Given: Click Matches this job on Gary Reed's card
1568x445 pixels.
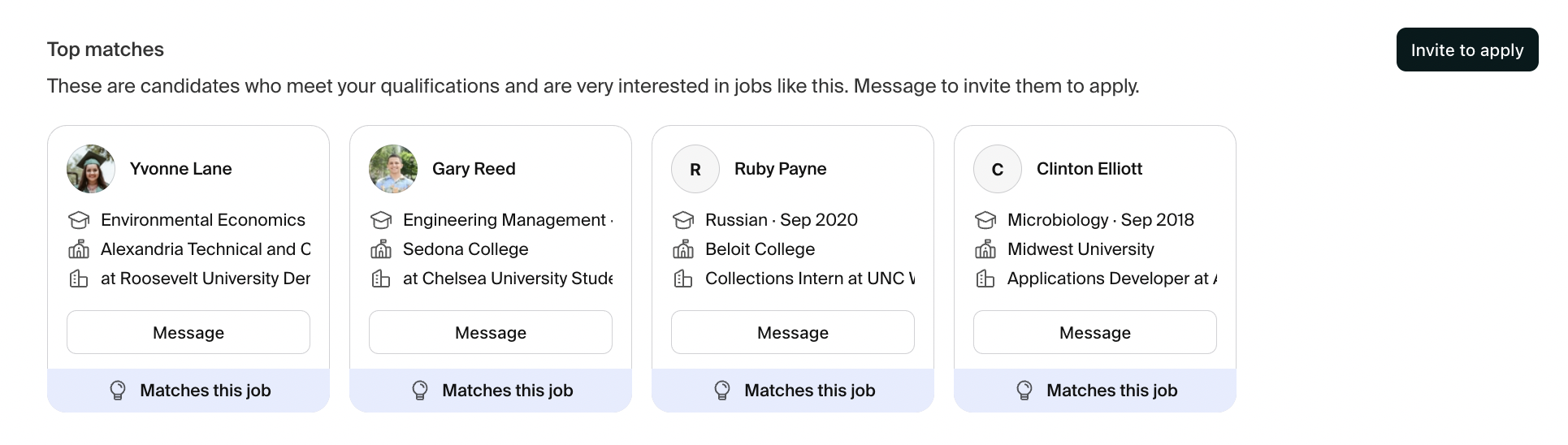Looking at the screenshot, I should (508, 391).
